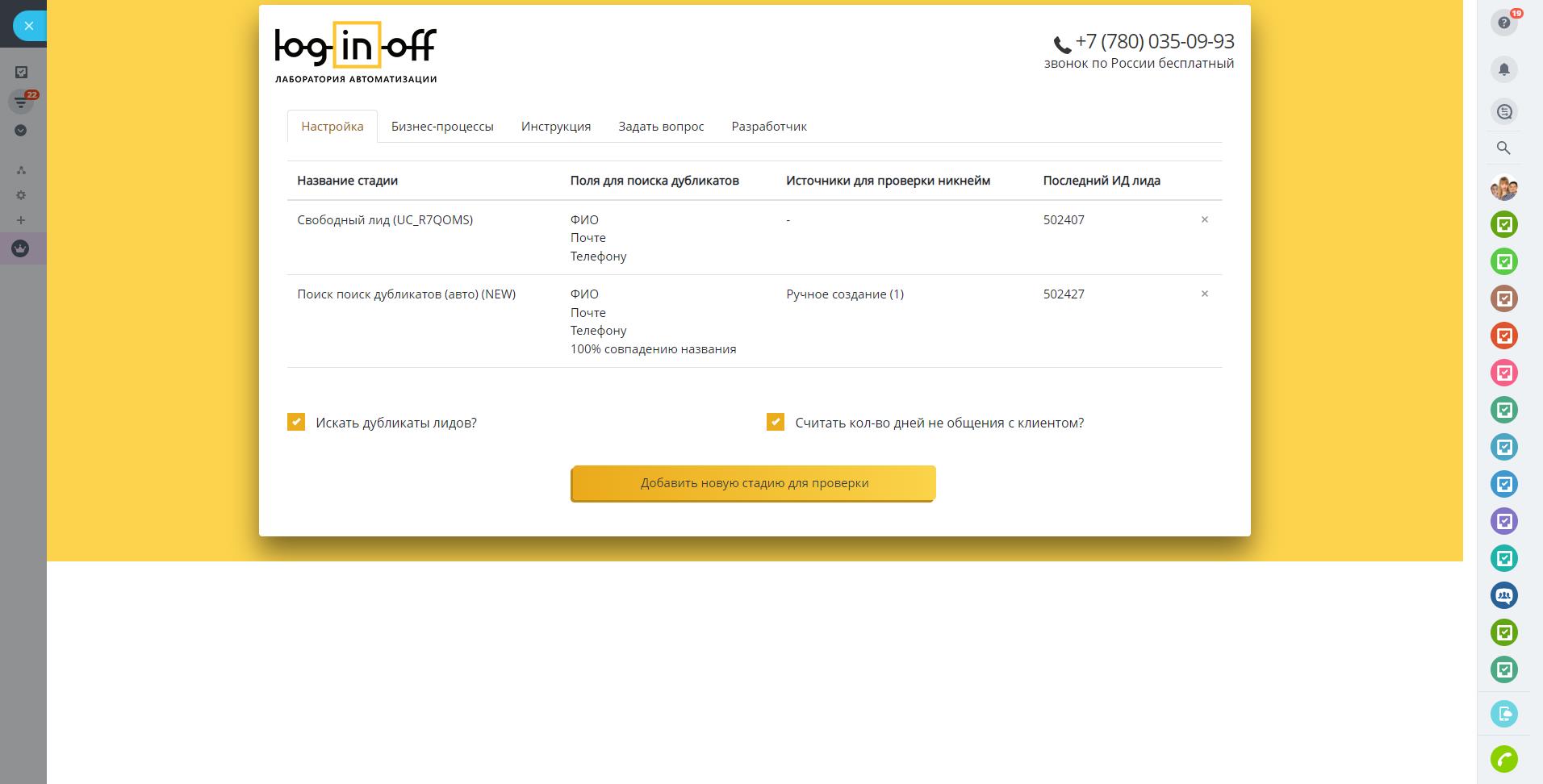Click lead ID 502427
Image resolution: width=1543 pixels, height=784 pixels.
point(1064,294)
